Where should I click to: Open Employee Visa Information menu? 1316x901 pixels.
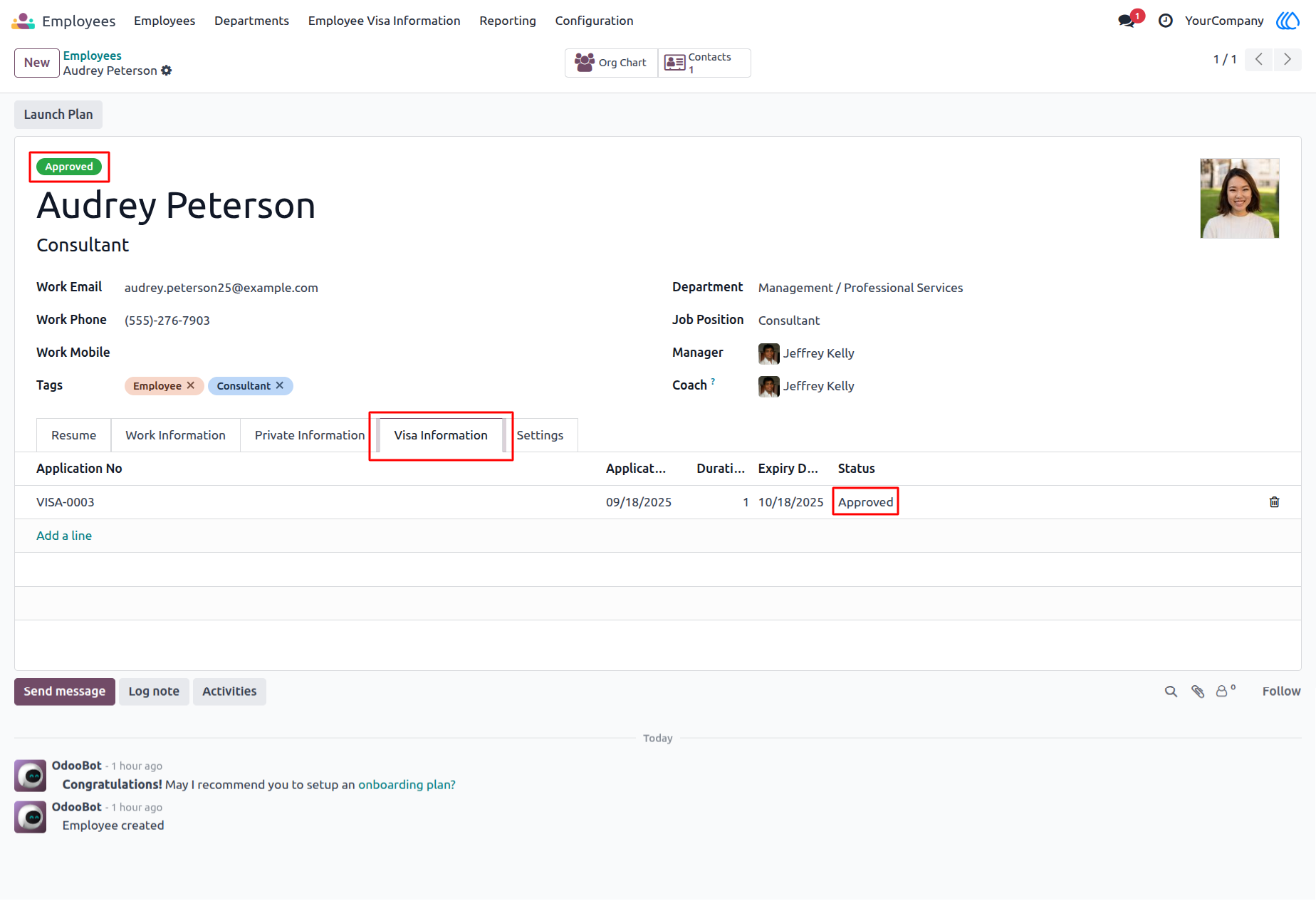384,21
